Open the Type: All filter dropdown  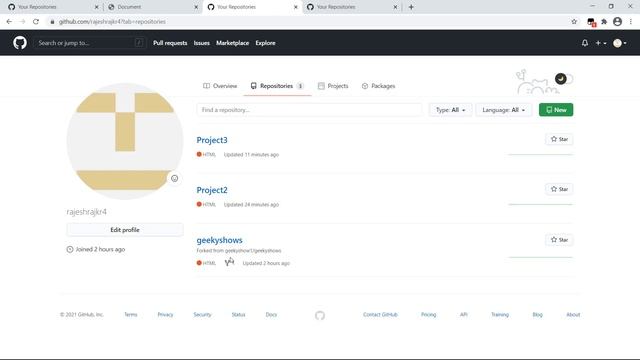pos(450,110)
